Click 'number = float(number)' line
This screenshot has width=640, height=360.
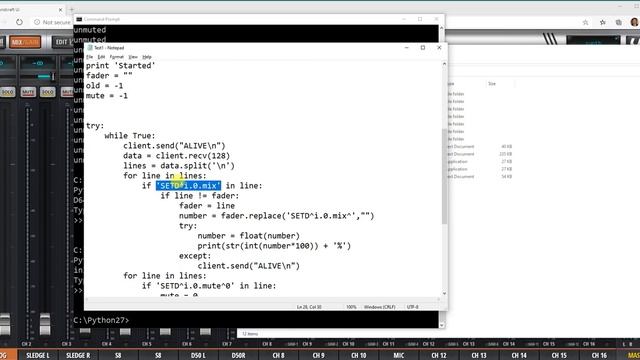click(x=249, y=236)
